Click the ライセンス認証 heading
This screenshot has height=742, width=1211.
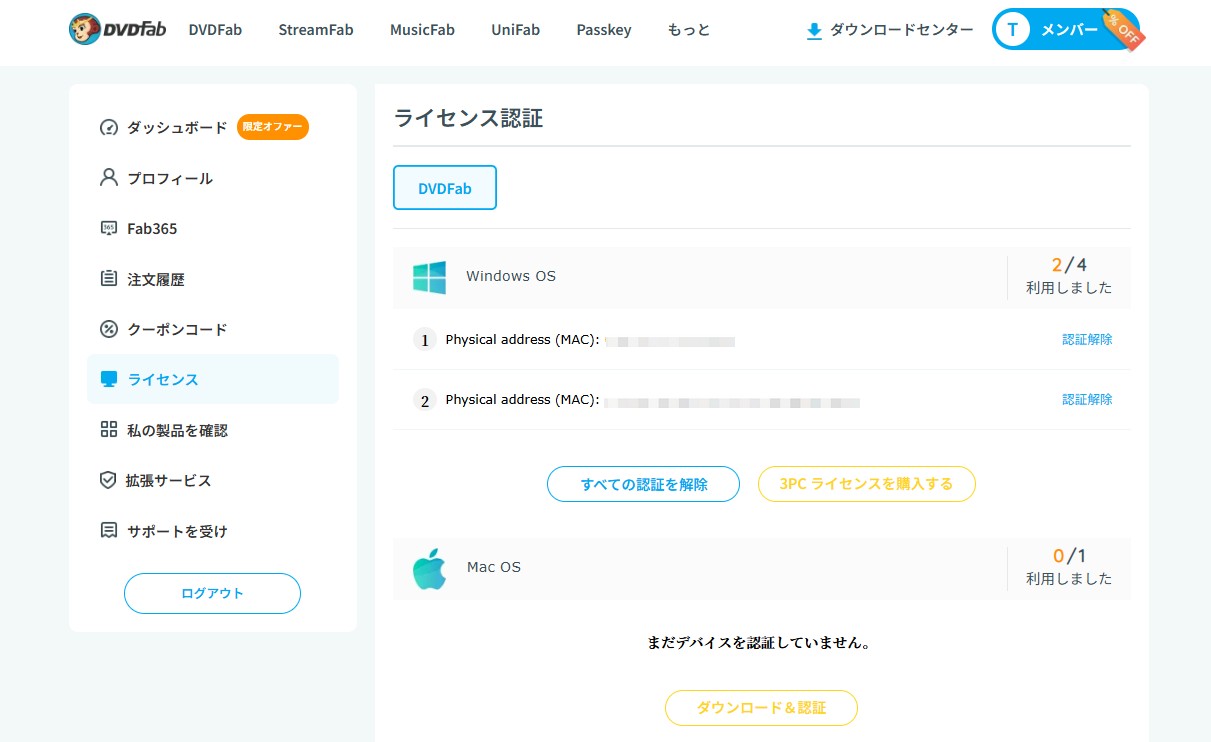tap(468, 118)
